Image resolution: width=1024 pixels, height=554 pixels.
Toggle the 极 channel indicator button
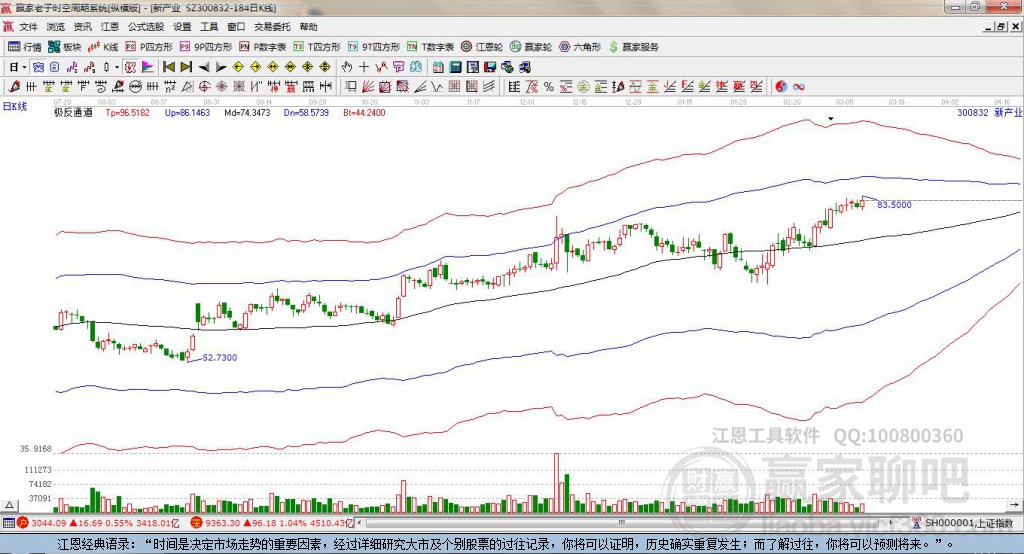click(x=130, y=67)
